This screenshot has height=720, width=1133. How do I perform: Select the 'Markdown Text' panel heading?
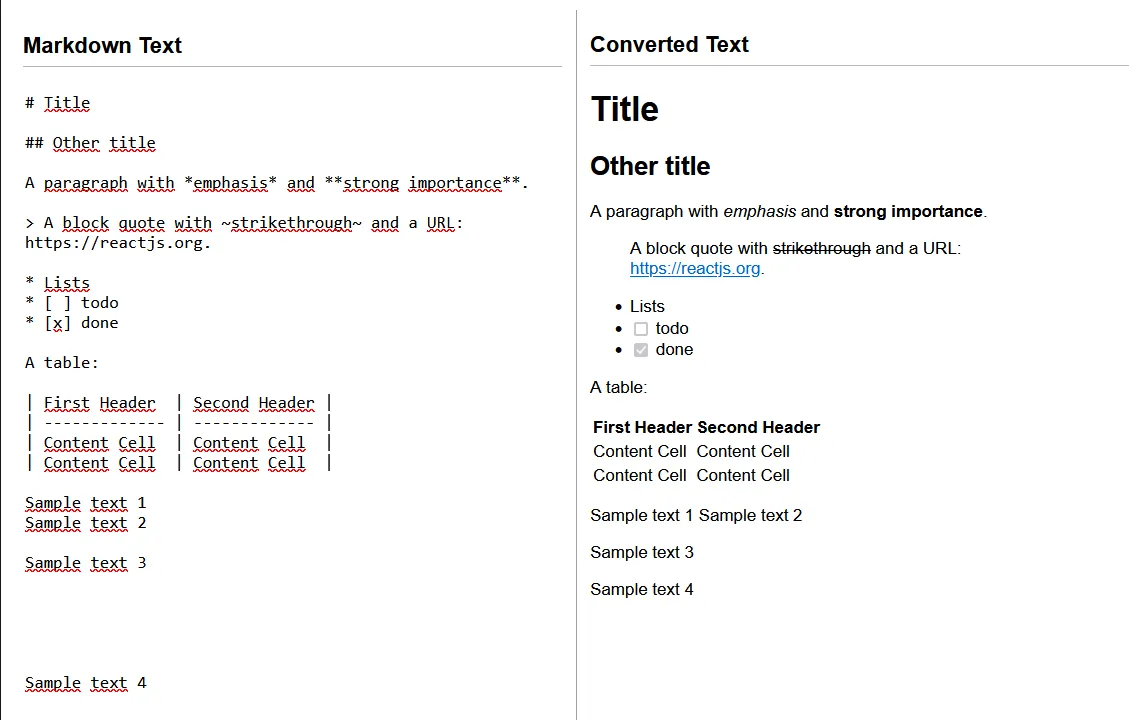[102, 46]
